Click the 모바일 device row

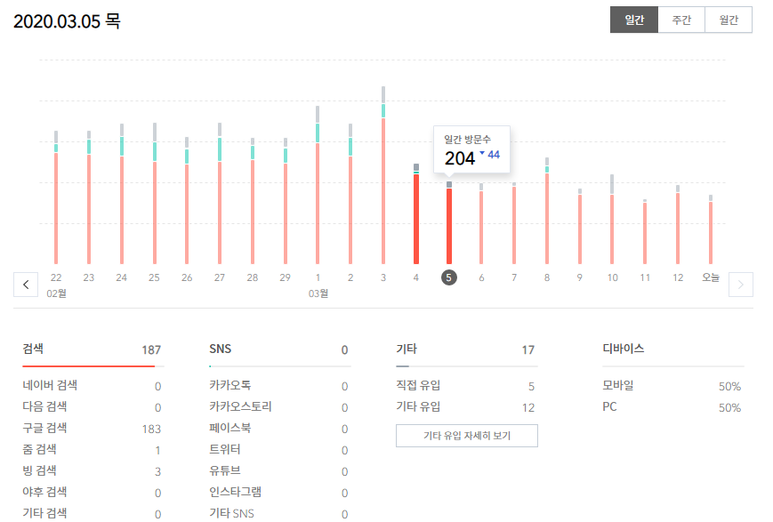[671, 385]
